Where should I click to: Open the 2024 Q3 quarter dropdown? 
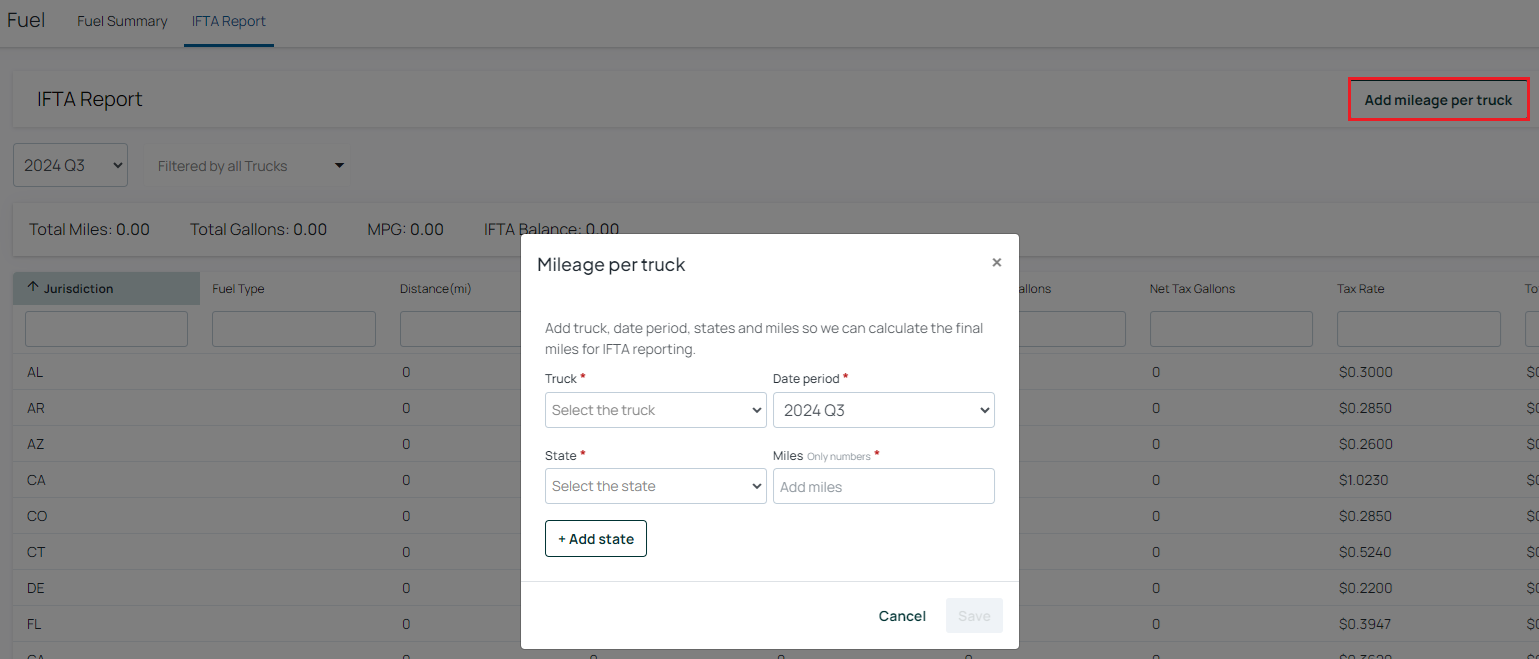(x=70, y=165)
